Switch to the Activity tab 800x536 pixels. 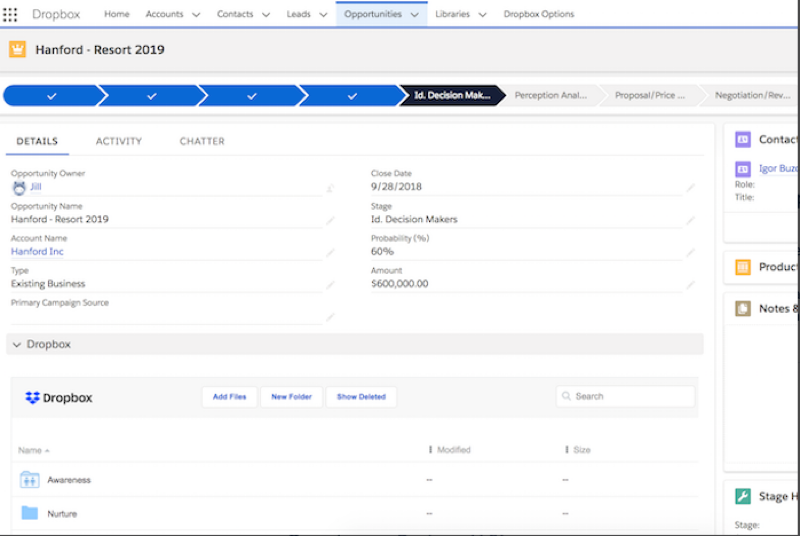pos(119,141)
